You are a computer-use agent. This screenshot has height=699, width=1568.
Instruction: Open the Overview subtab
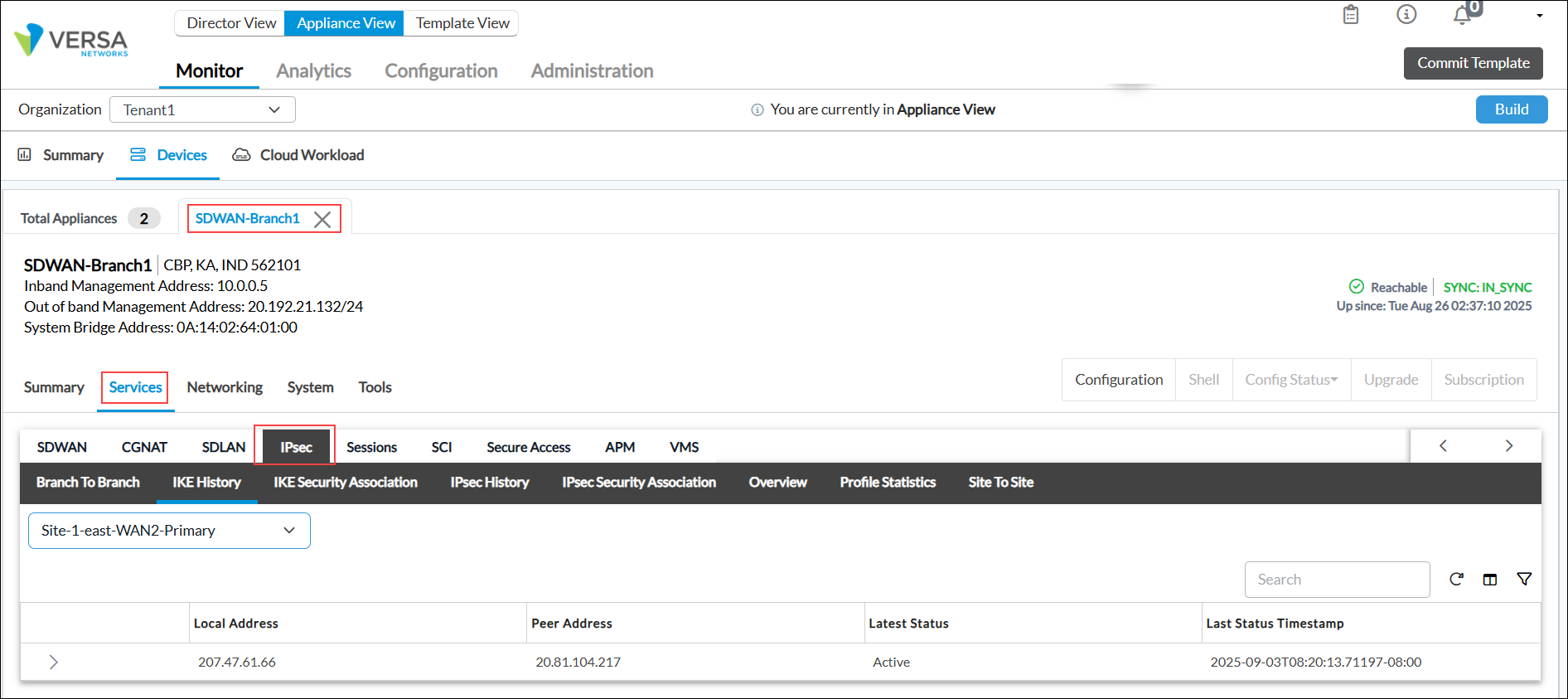tap(777, 483)
